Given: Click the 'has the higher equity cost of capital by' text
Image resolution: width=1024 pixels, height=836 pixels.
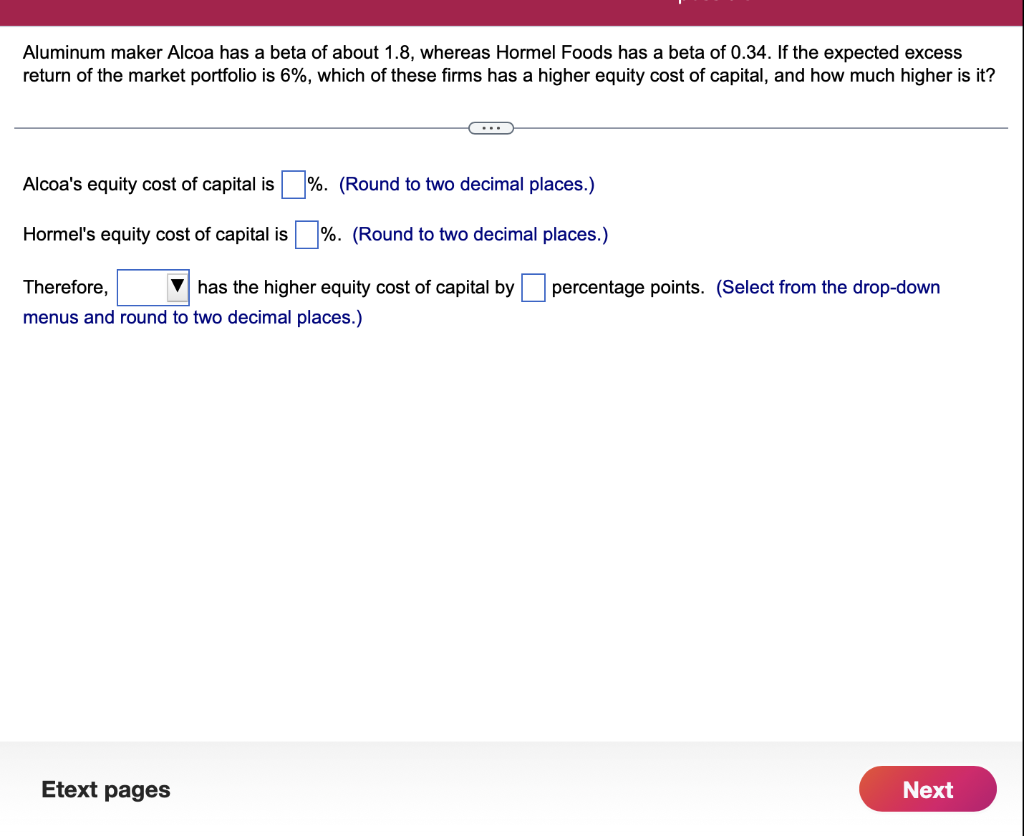Looking at the screenshot, I should tap(356, 288).
